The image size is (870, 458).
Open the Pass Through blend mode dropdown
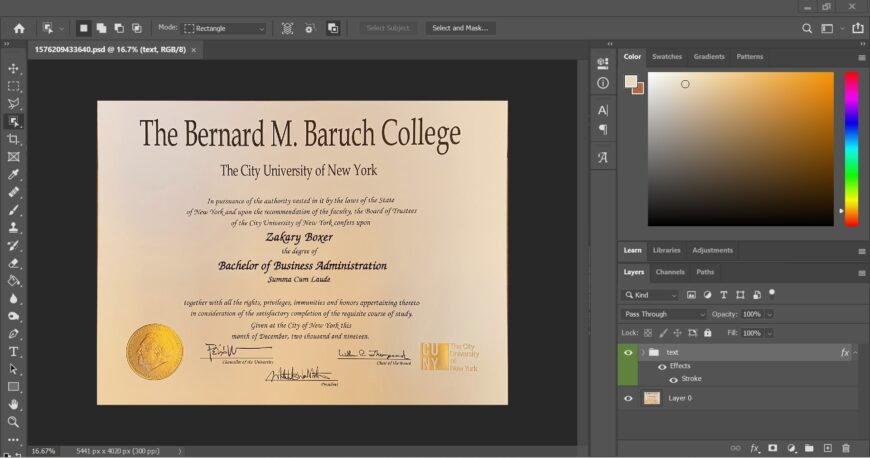coord(663,314)
